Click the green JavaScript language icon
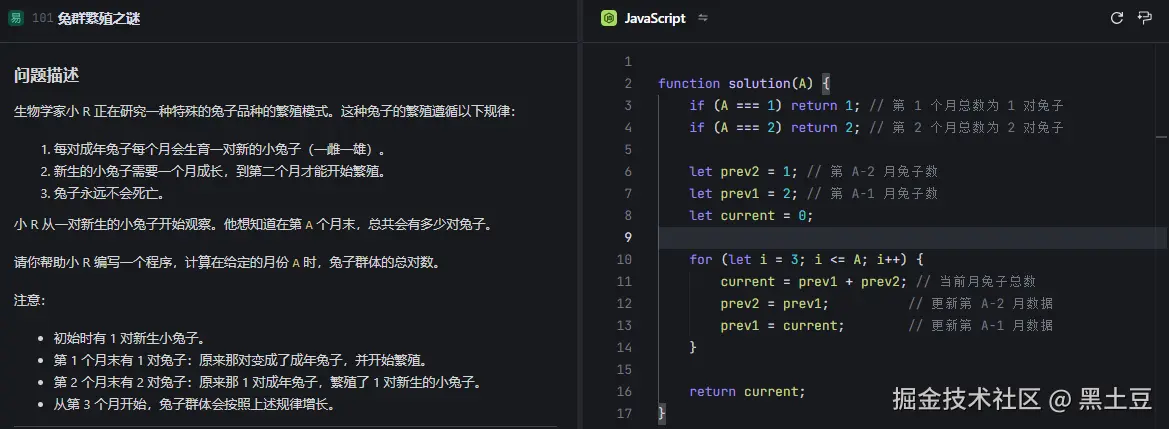Viewport: 1169px width, 429px height. (608, 19)
